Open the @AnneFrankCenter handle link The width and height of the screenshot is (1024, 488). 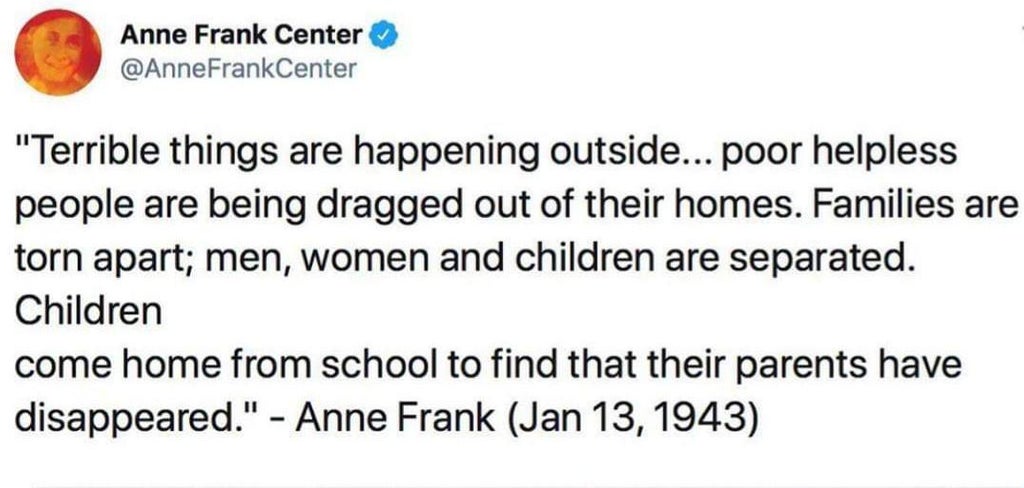tap(238, 68)
